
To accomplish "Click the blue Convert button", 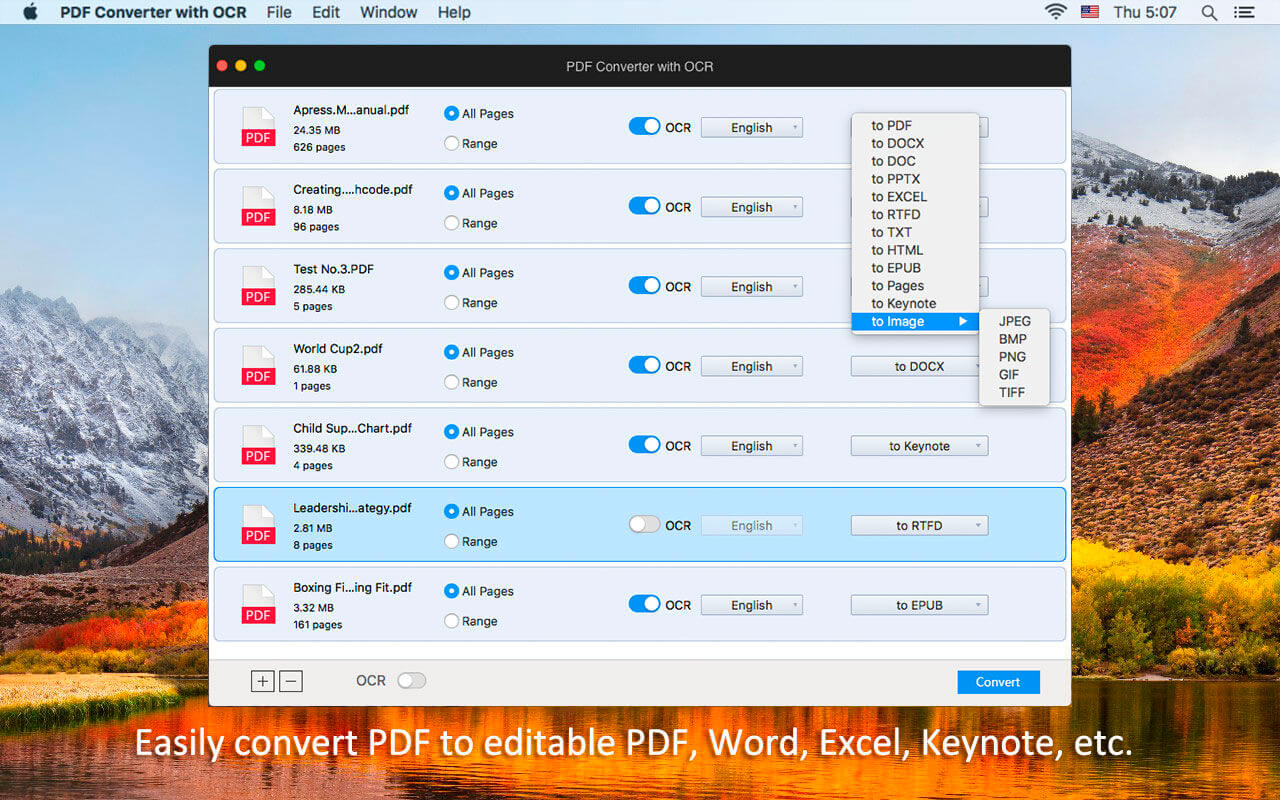I will point(998,682).
